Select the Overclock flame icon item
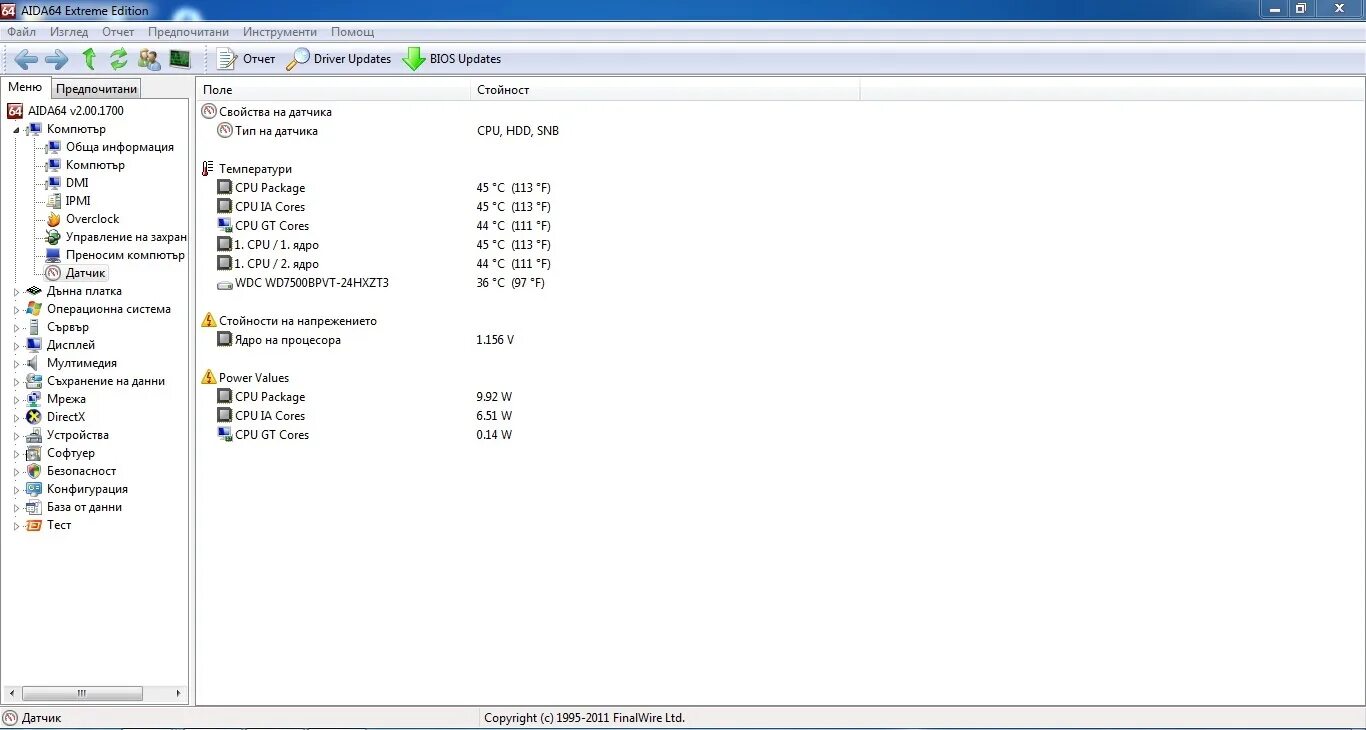 (54, 219)
